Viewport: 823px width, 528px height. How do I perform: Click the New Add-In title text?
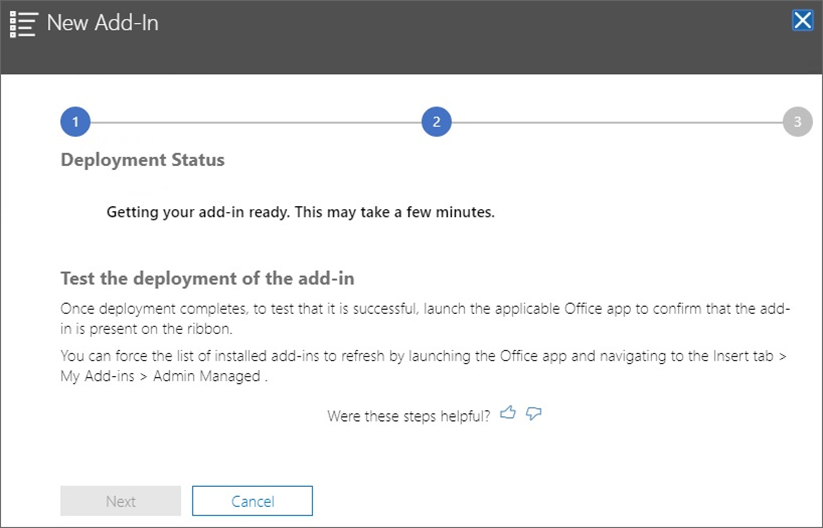click(102, 23)
